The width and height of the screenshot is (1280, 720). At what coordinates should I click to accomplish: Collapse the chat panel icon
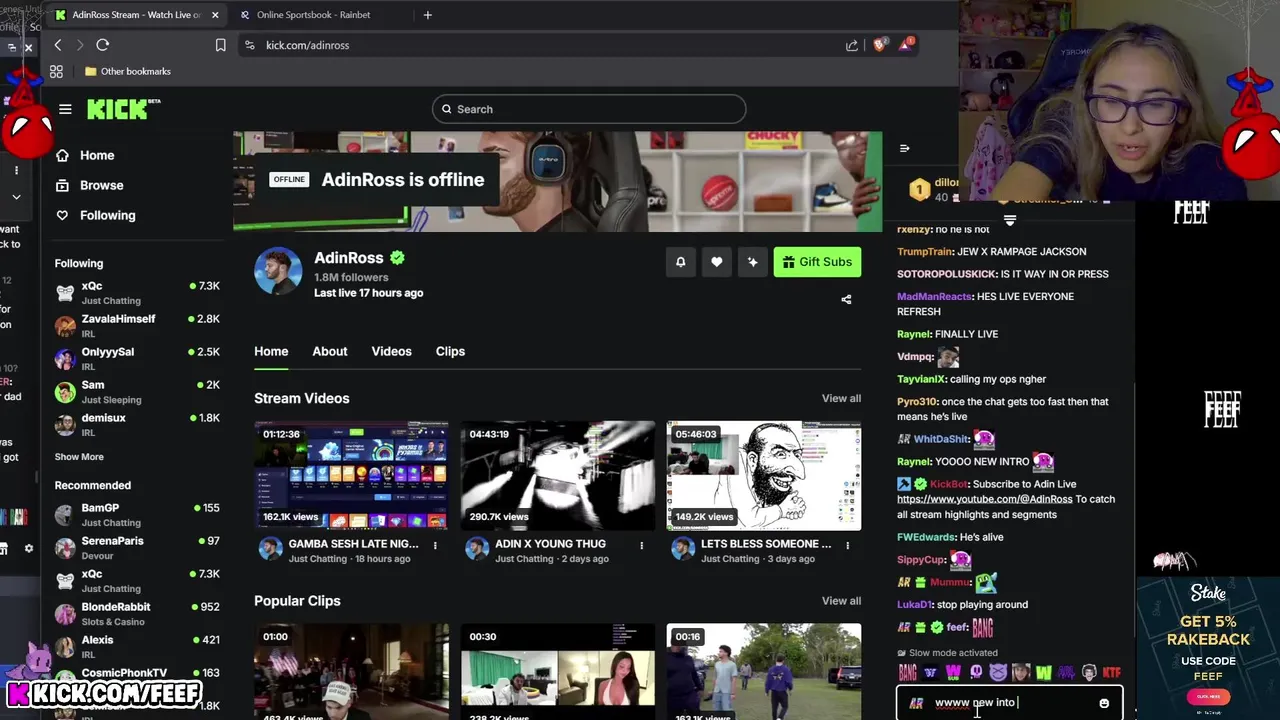coord(904,149)
